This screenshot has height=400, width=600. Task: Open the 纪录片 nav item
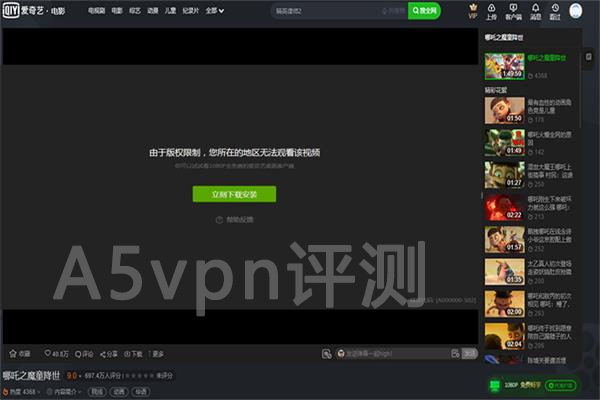pyautogui.click(x=191, y=11)
